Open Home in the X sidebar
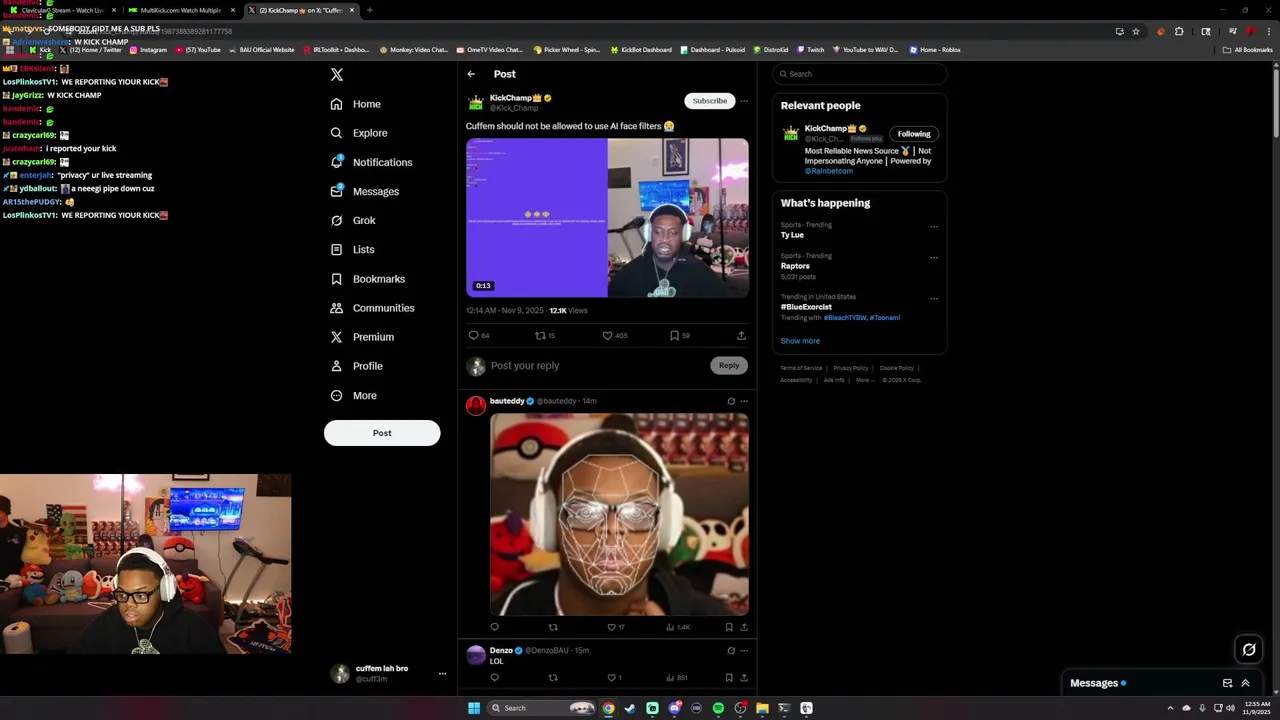The width and height of the screenshot is (1280, 720). point(356,104)
